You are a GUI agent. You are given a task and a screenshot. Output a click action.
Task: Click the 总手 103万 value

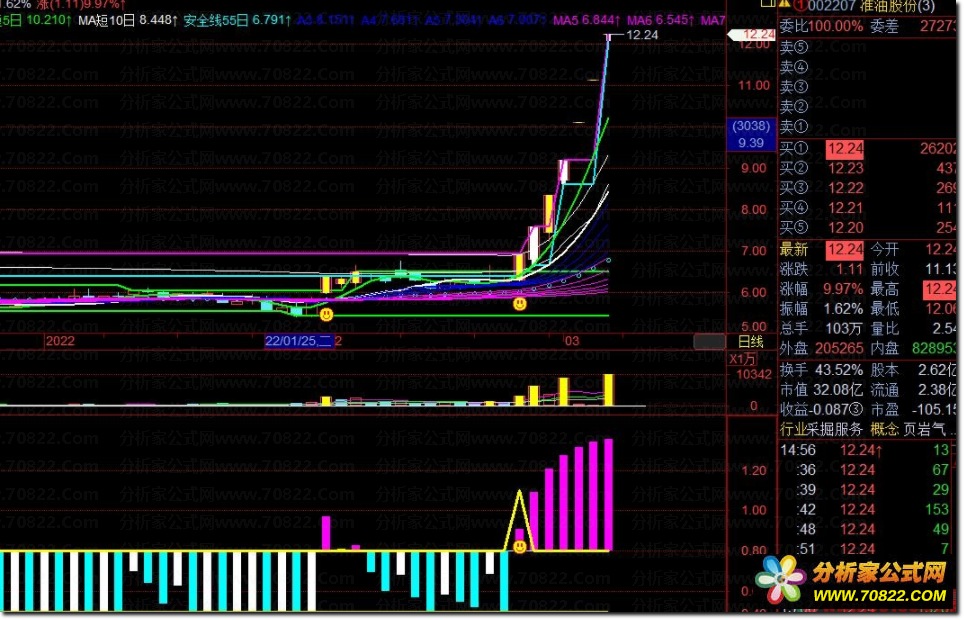pyautogui.click(x=844, y=328)
